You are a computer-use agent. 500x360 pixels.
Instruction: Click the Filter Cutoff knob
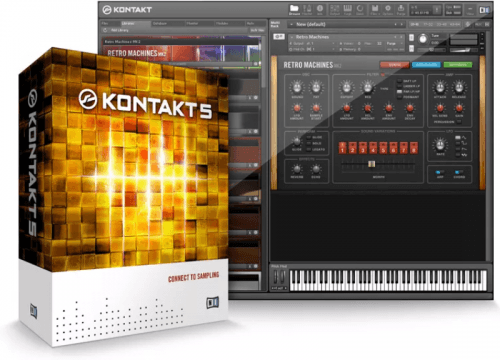pyautogui.click(x=346, y=87)
